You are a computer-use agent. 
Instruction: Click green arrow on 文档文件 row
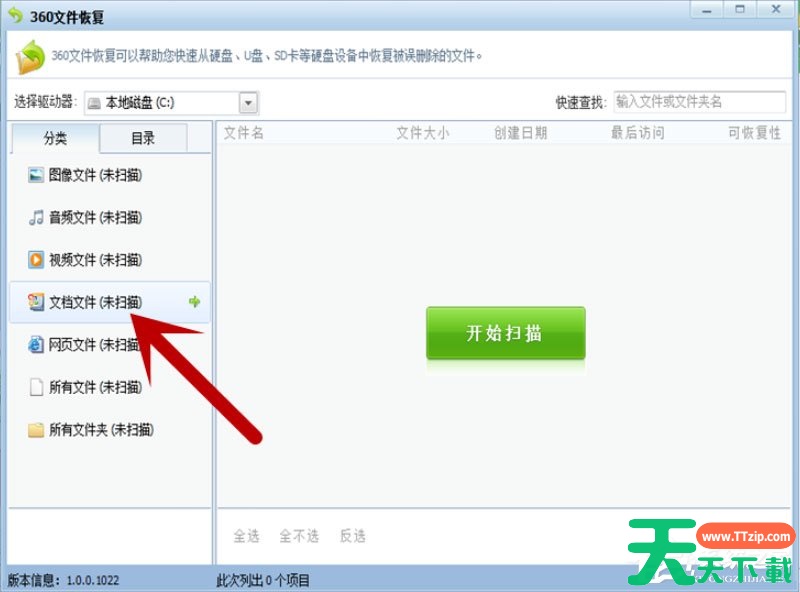(194, 302)
